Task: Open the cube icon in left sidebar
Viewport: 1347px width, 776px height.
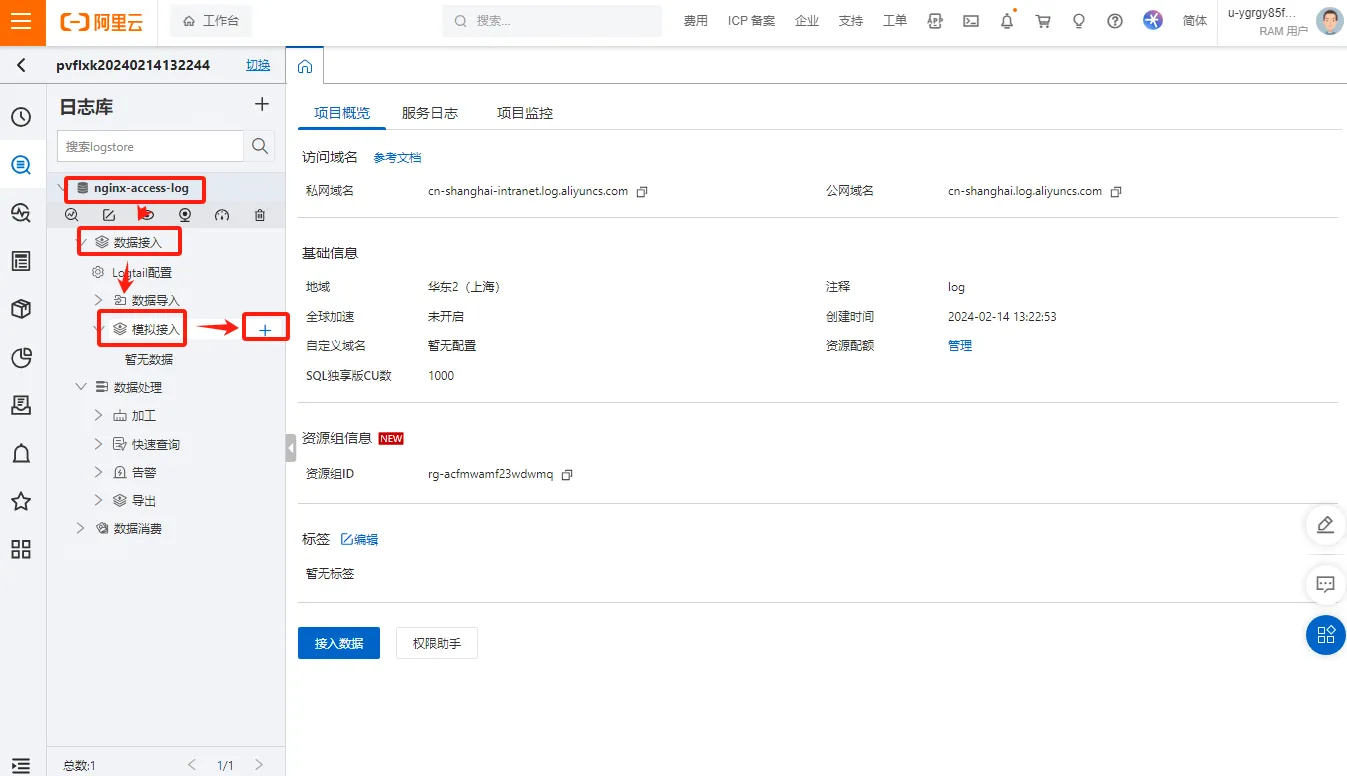Action: tap(21, 309)
